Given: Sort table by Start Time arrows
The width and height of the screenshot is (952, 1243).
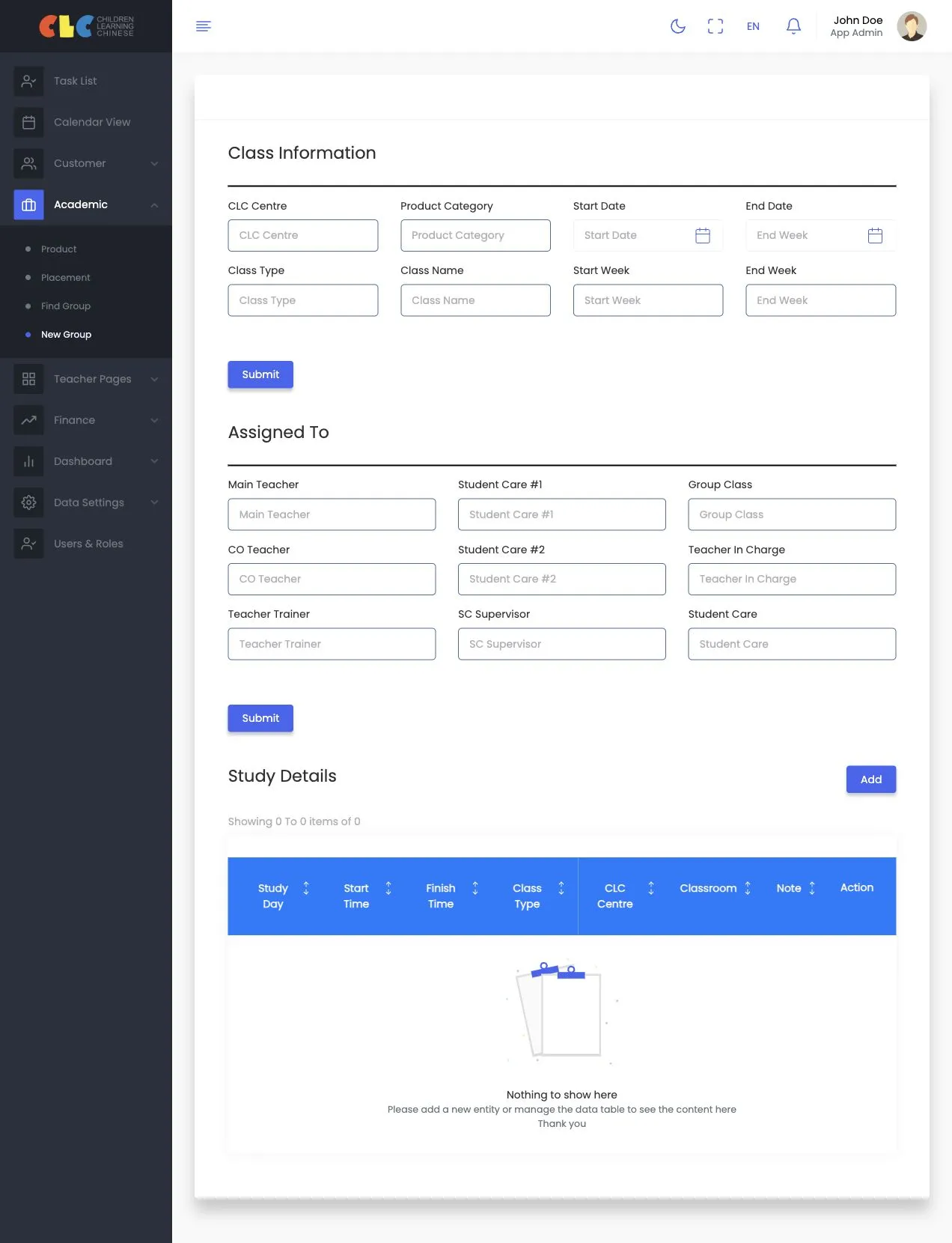Looking at the screenshot, I should click(388, 888).
